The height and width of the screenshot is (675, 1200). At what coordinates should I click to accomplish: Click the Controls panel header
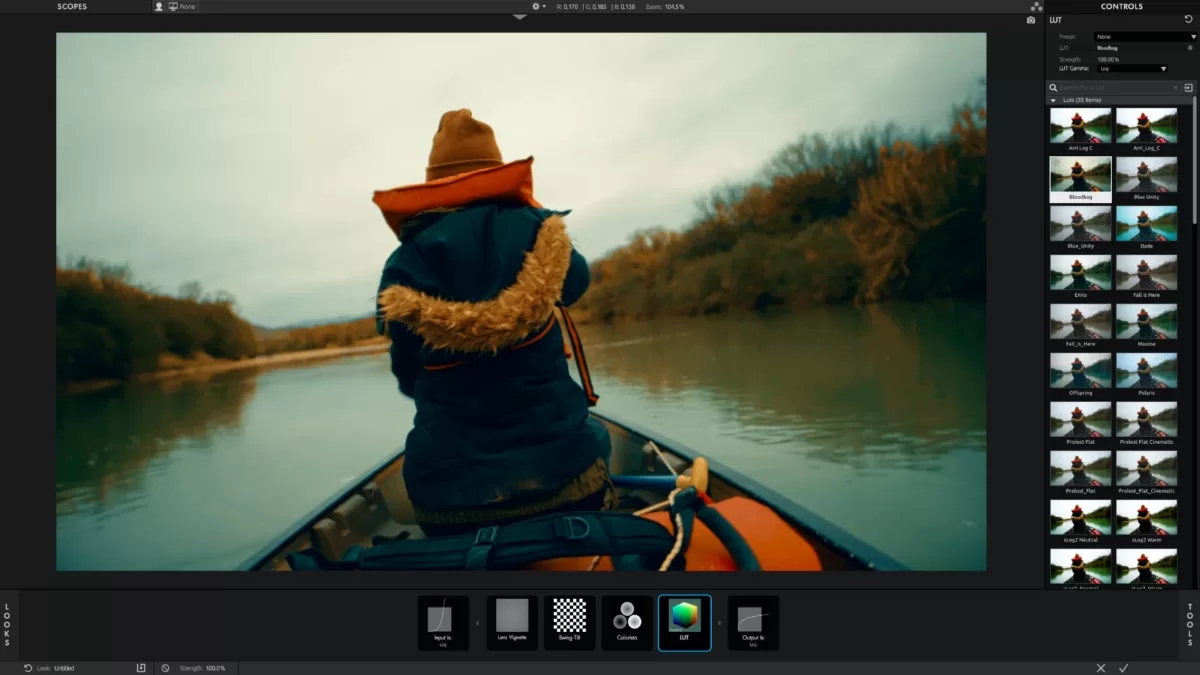(1121, 6)
